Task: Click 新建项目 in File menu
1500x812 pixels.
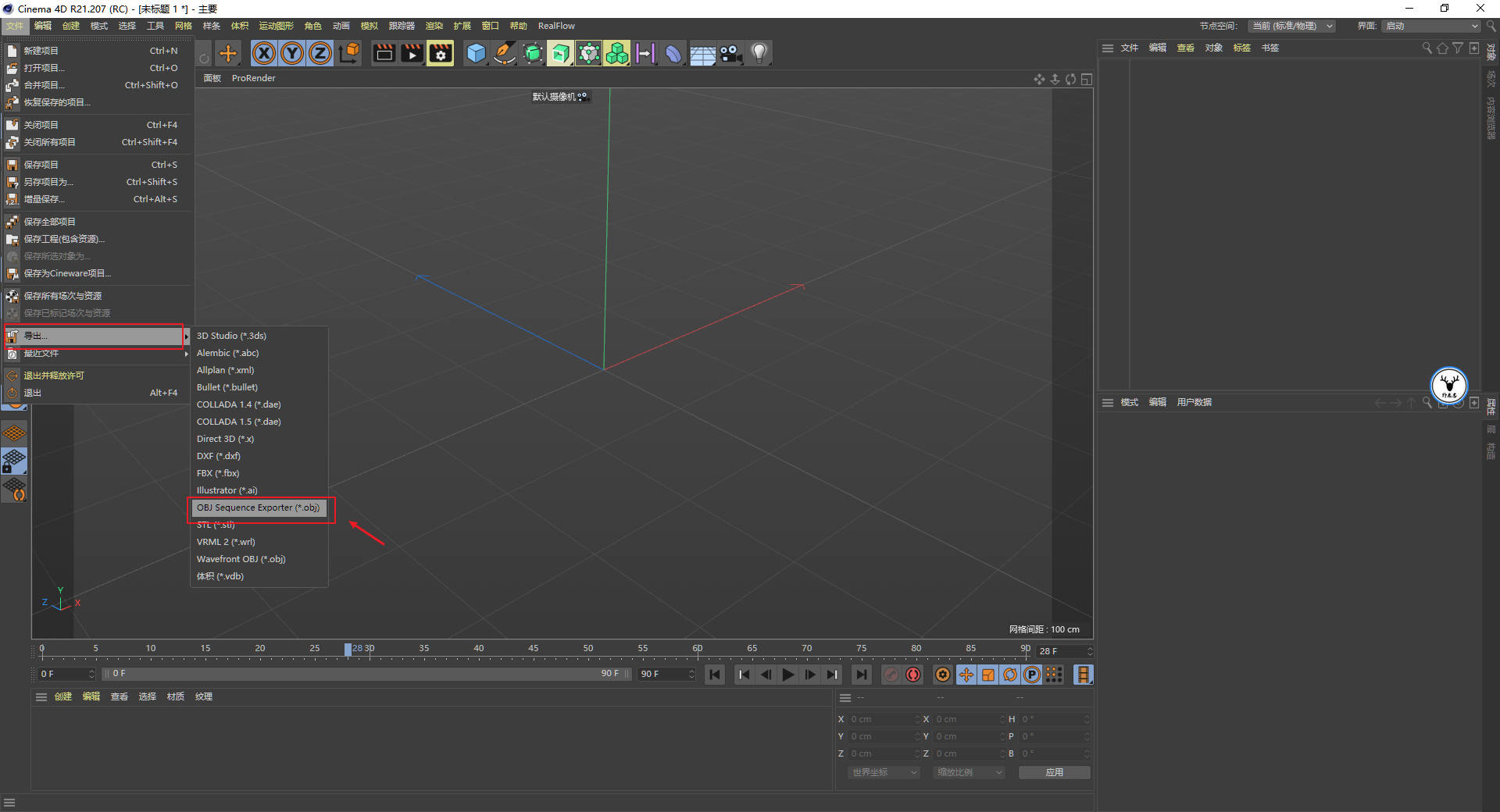Action: click(x=97, y=51)
